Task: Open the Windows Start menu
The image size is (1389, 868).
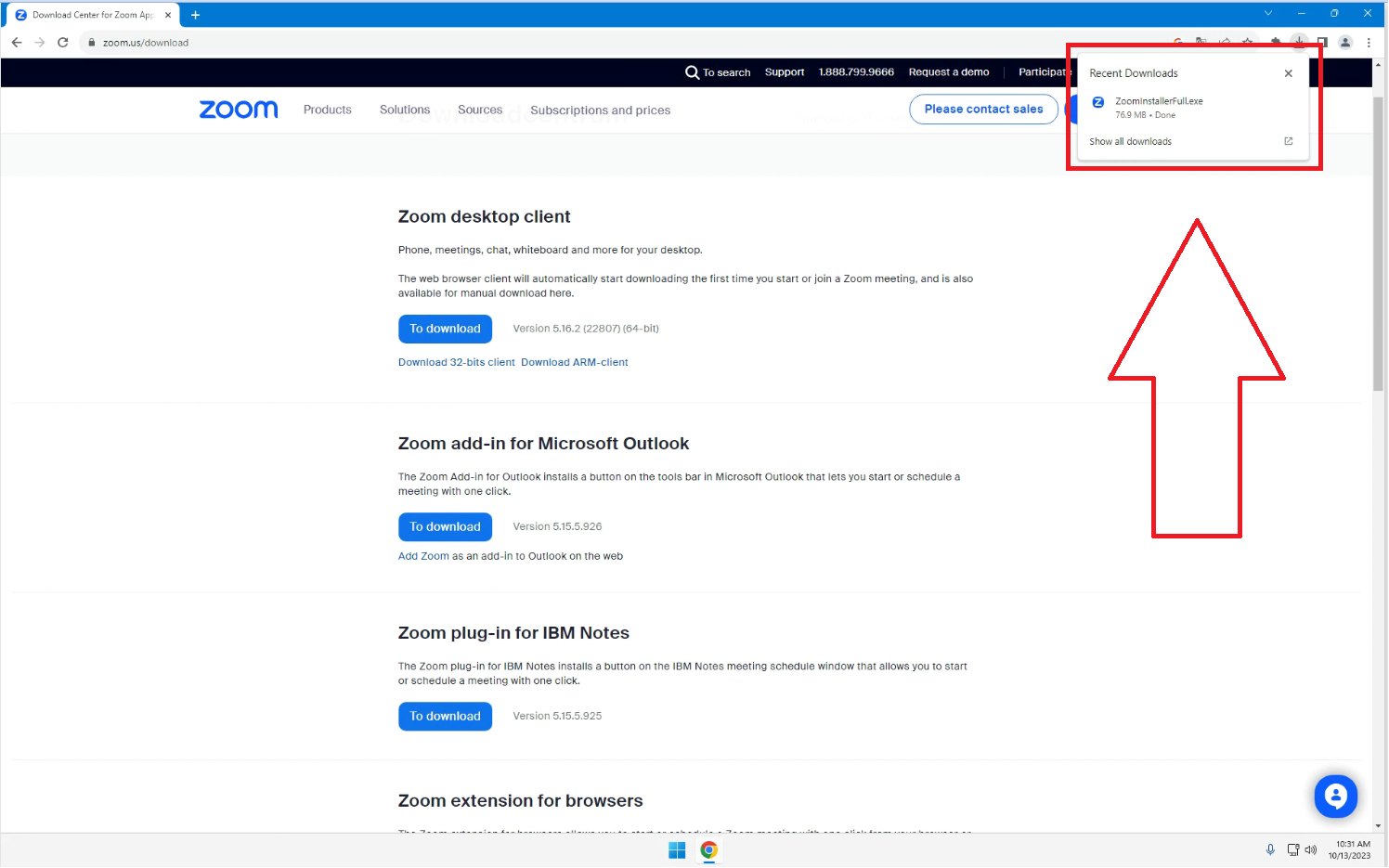Action: point(677,850)
